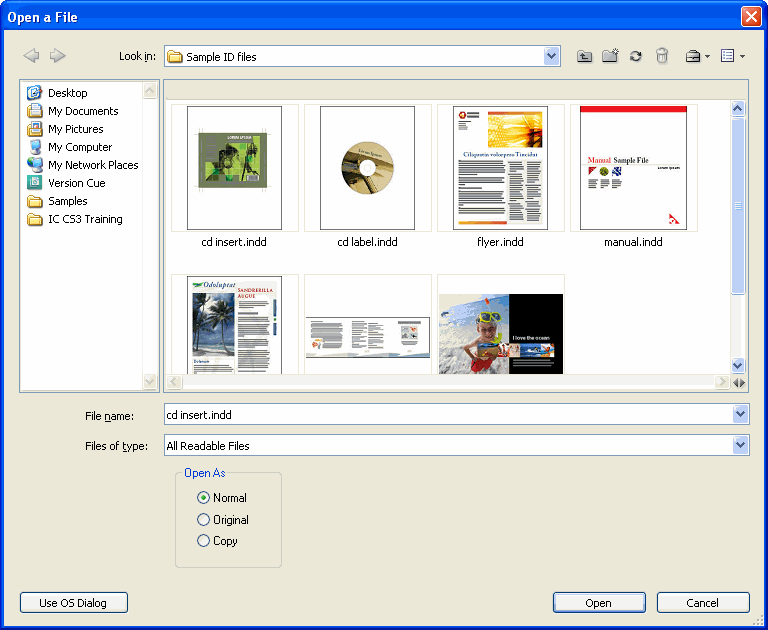Screen dimensions: 768x630
Task: Click the Cancel button
Action: tap(703, 603)
